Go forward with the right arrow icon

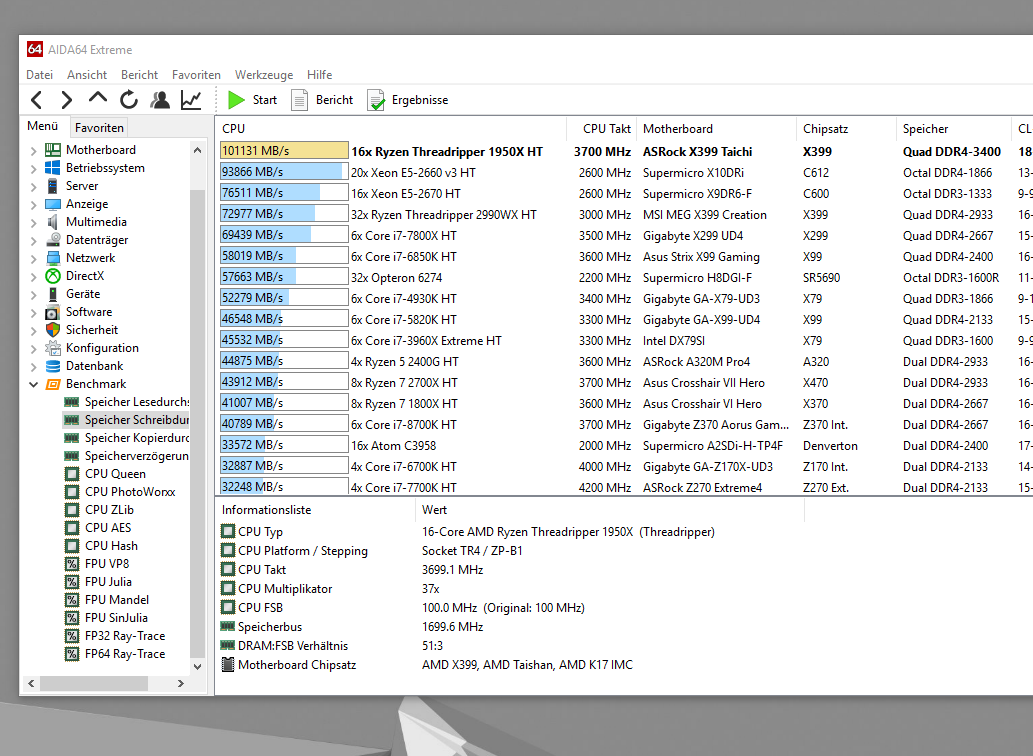coord(67,100)
